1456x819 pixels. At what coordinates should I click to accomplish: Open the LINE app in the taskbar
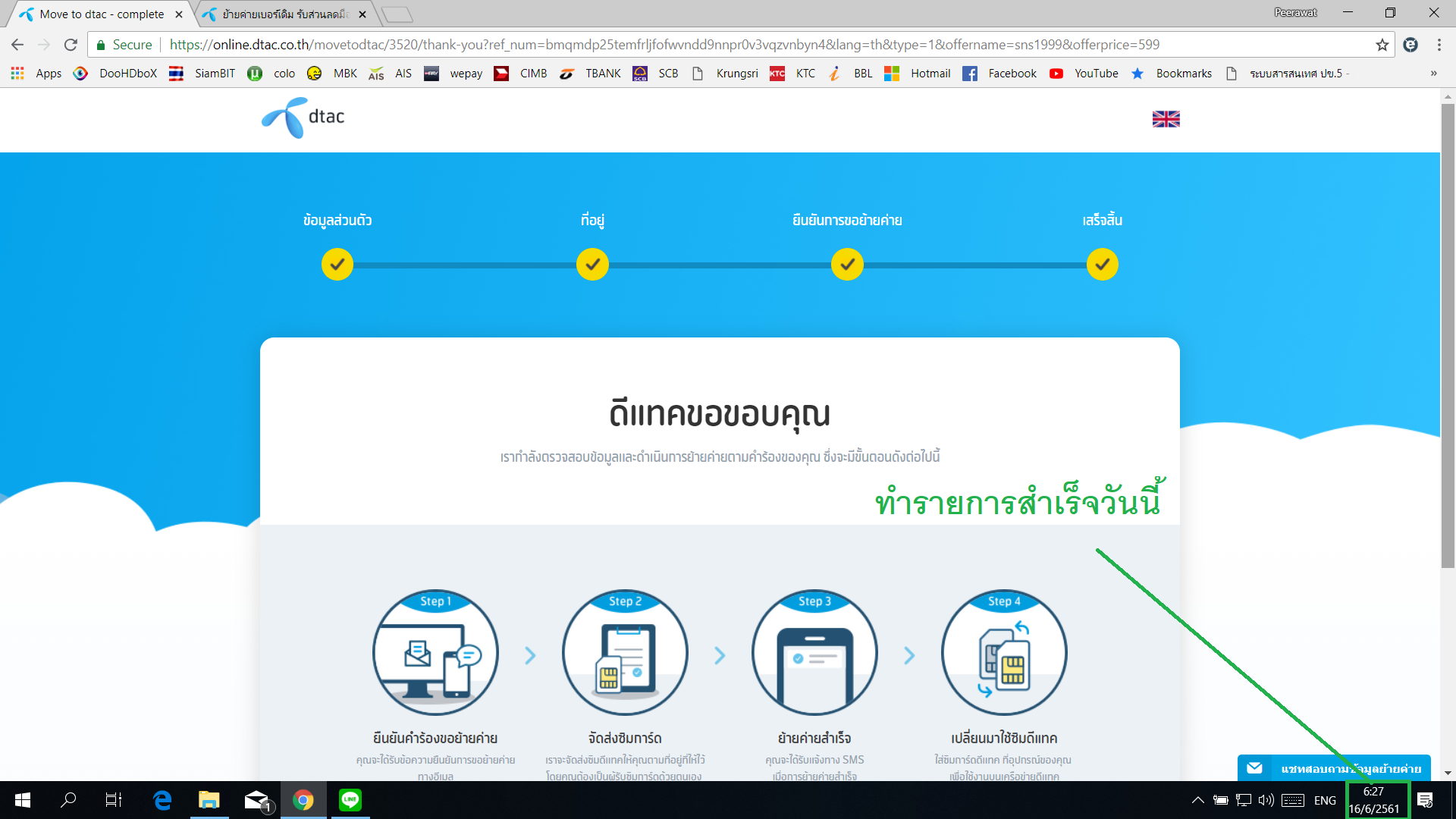point(350,799)
